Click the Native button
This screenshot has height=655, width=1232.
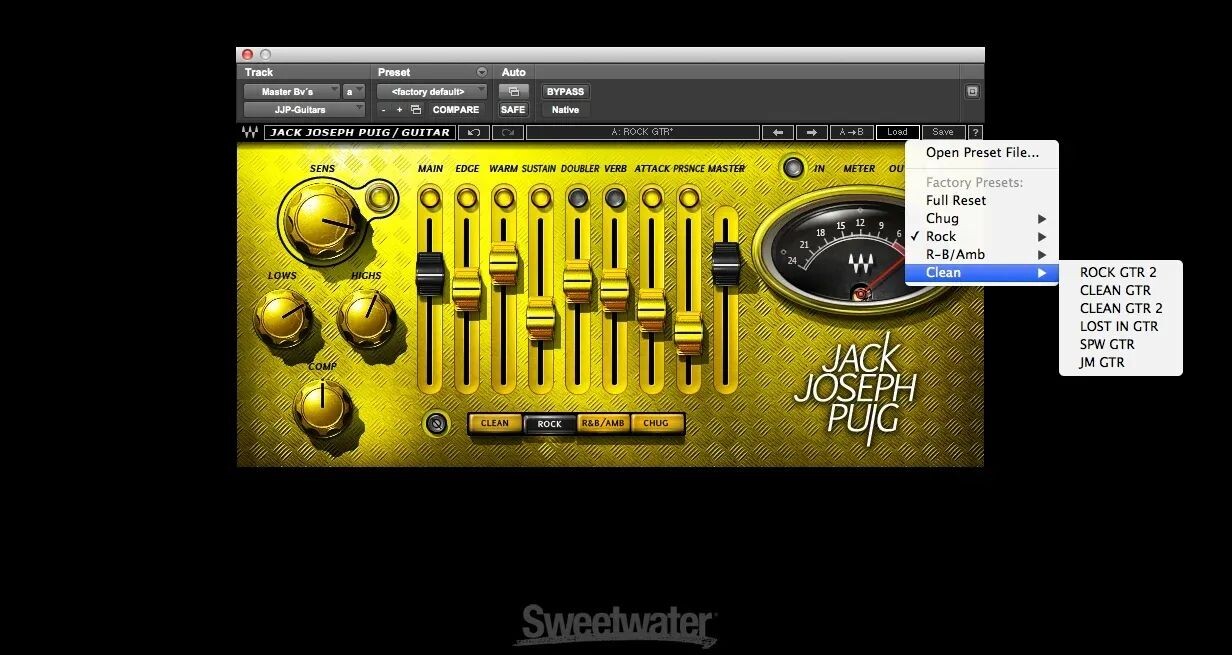565,110
